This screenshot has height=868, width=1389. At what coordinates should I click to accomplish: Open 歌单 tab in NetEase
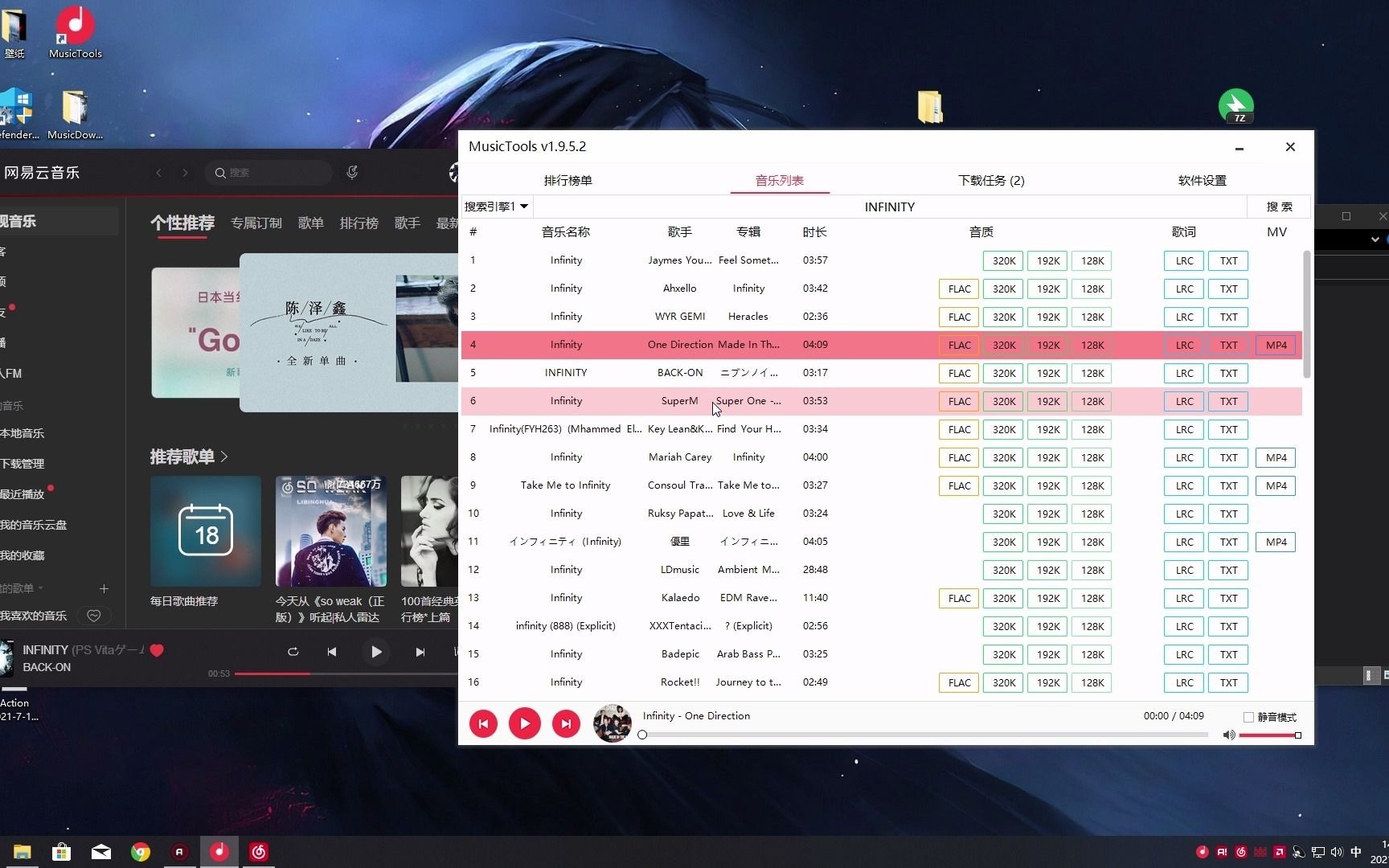(x=311, y=223)
